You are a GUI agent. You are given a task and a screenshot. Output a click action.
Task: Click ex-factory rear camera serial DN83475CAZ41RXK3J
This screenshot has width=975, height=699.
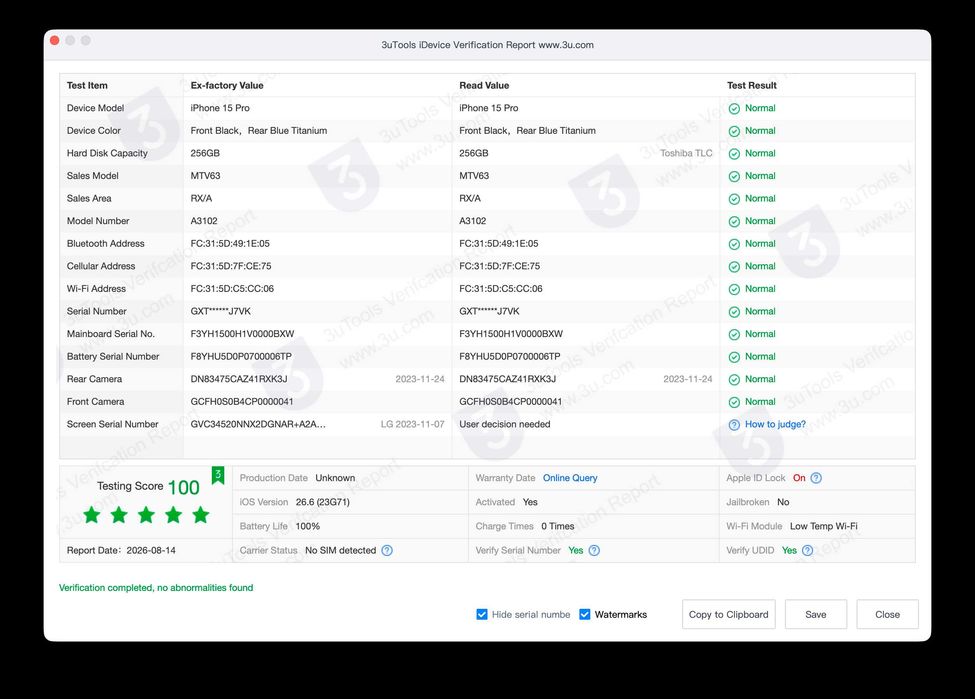click(239, 379)
